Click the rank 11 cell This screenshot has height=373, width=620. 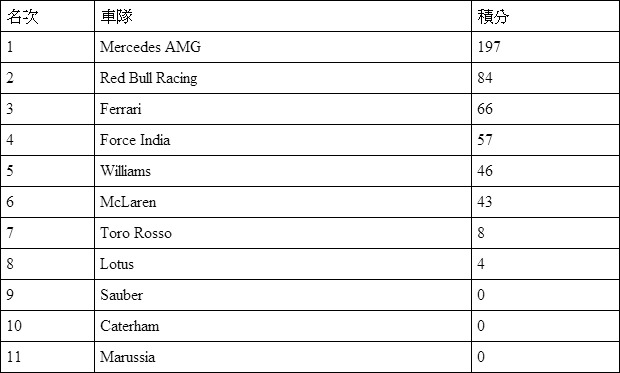tap(47, 357)
